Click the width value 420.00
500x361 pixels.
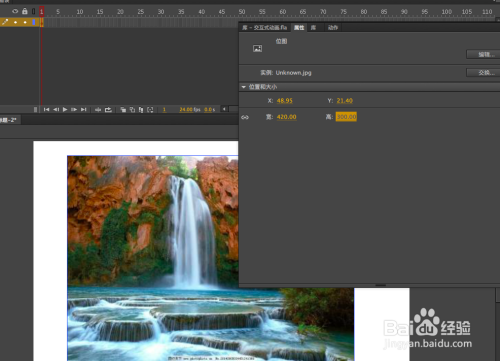(x=286, y=117)
